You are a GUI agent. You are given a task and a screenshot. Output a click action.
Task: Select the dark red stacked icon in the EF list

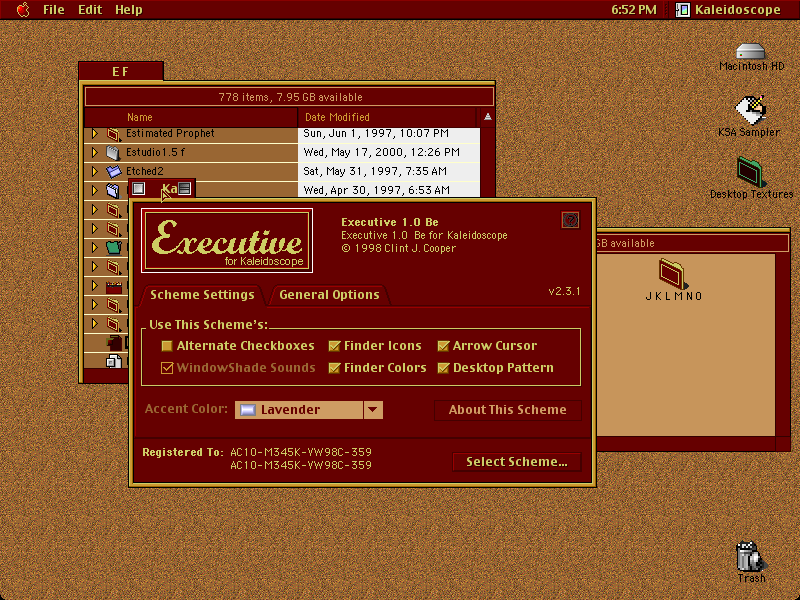[113, 342]
